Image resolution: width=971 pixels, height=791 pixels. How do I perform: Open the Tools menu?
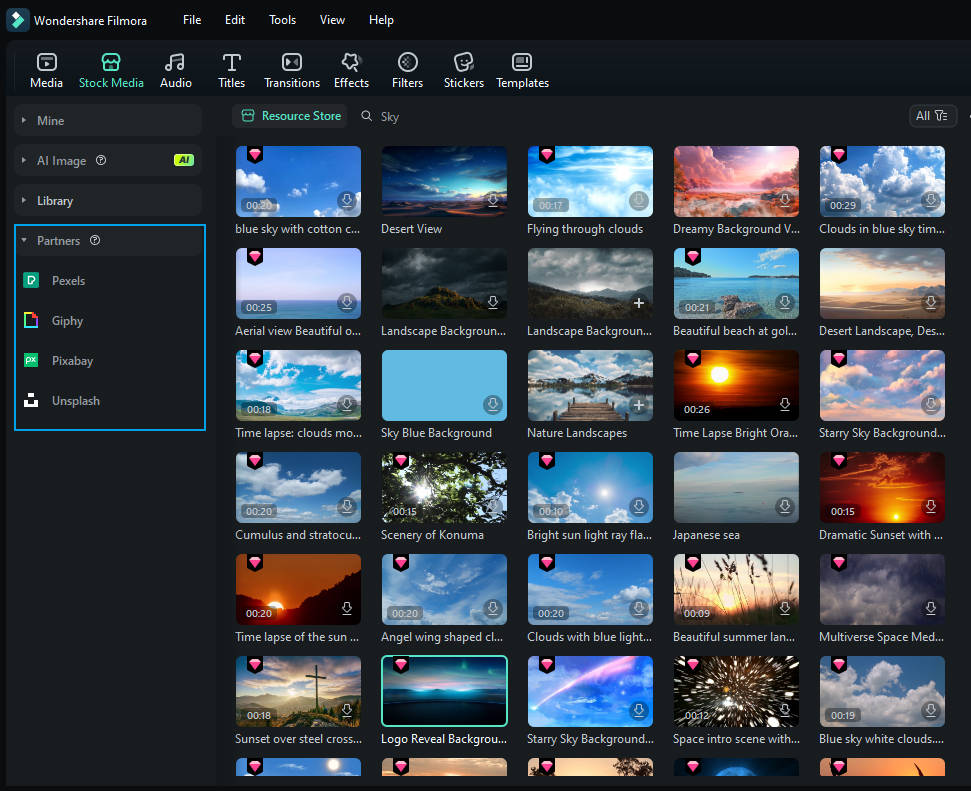(282, 20)
